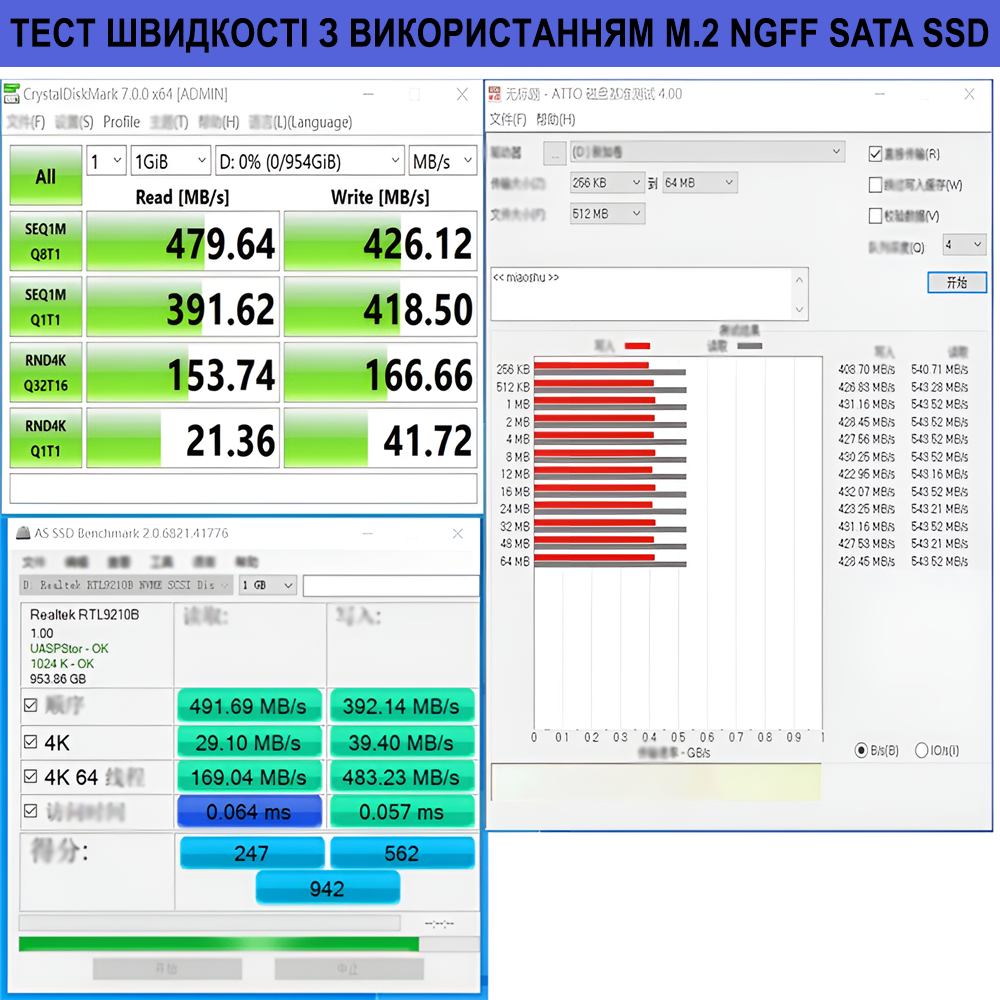Click the AS SSD Benchmark title bar icon
The width and height of the screenshot is (1000, 1000).
pyautogui.click(x=24, y=533)
